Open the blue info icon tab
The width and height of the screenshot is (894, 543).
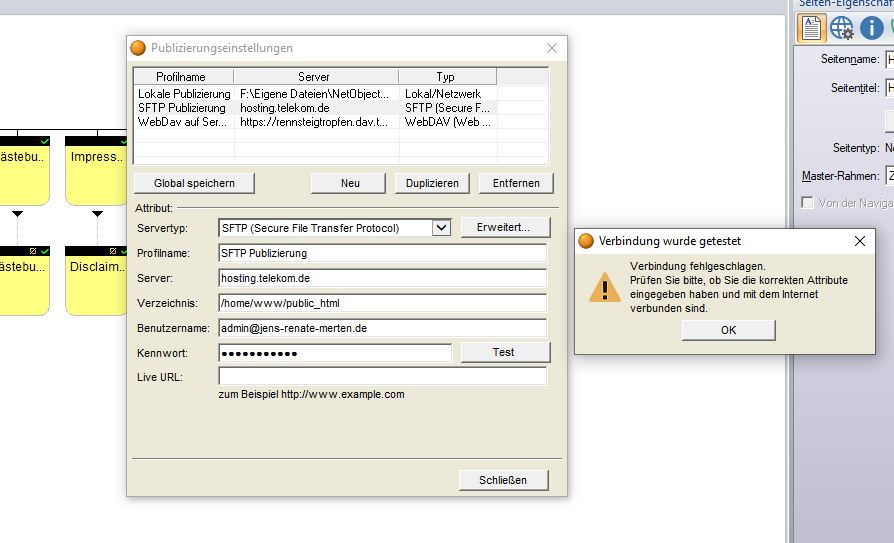(872, 28)
